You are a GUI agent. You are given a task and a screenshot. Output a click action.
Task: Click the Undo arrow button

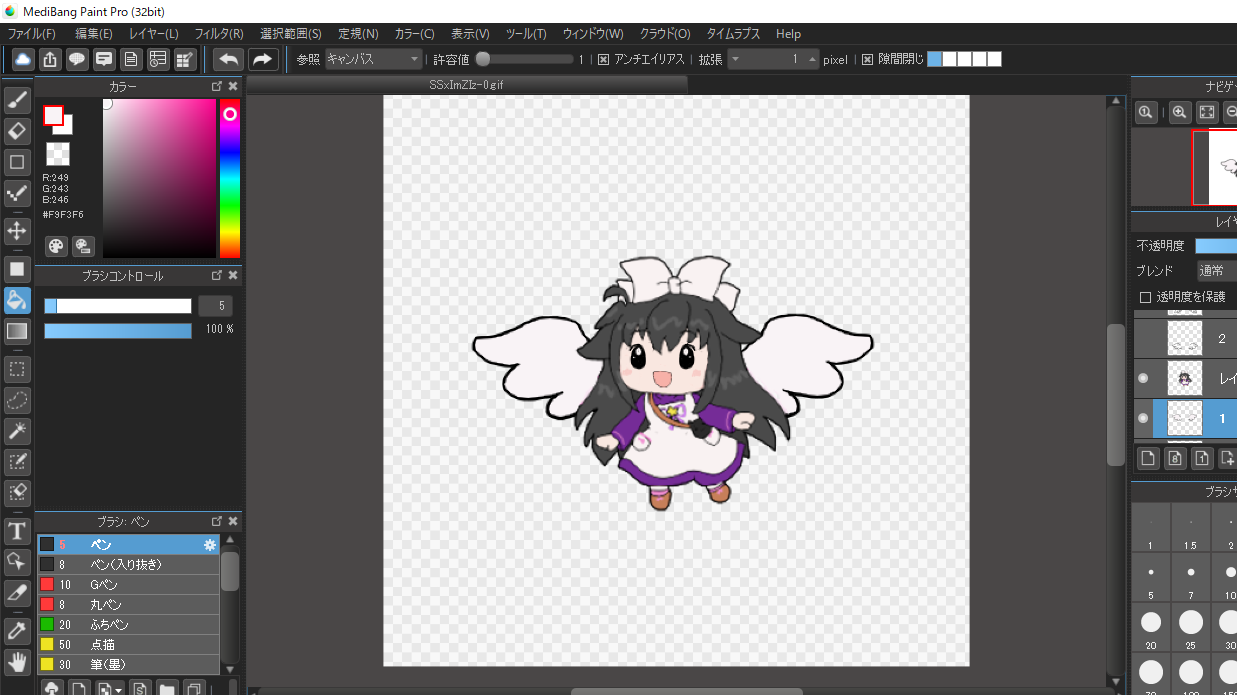tap(229, 59)
